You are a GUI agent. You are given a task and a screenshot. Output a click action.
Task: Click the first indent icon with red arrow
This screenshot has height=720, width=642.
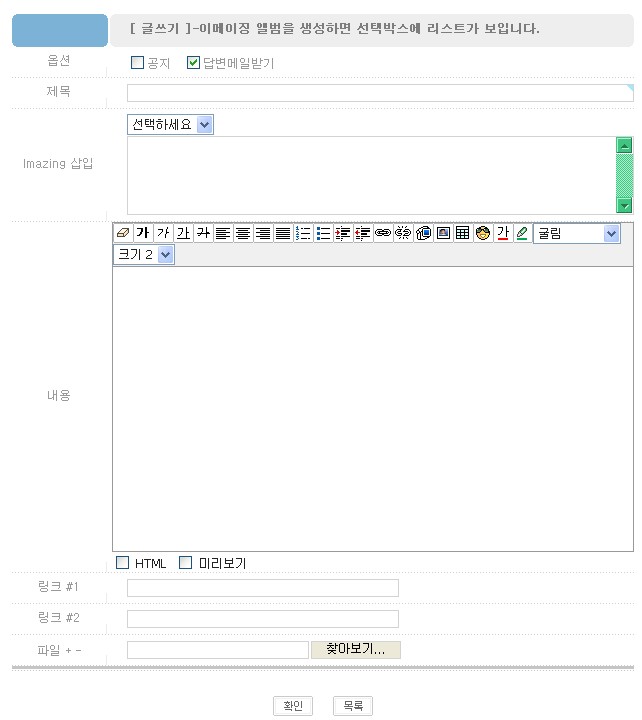343,233
